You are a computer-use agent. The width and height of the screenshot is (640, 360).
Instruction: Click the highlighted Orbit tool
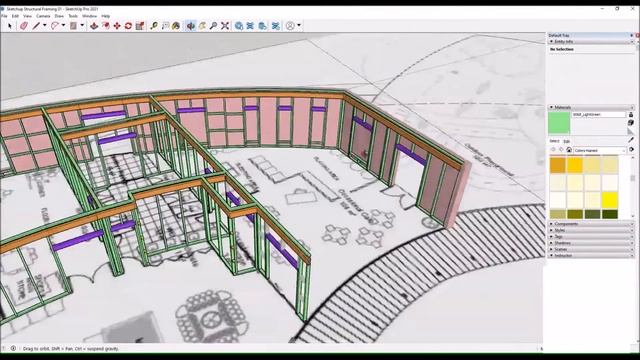point(191,26)
